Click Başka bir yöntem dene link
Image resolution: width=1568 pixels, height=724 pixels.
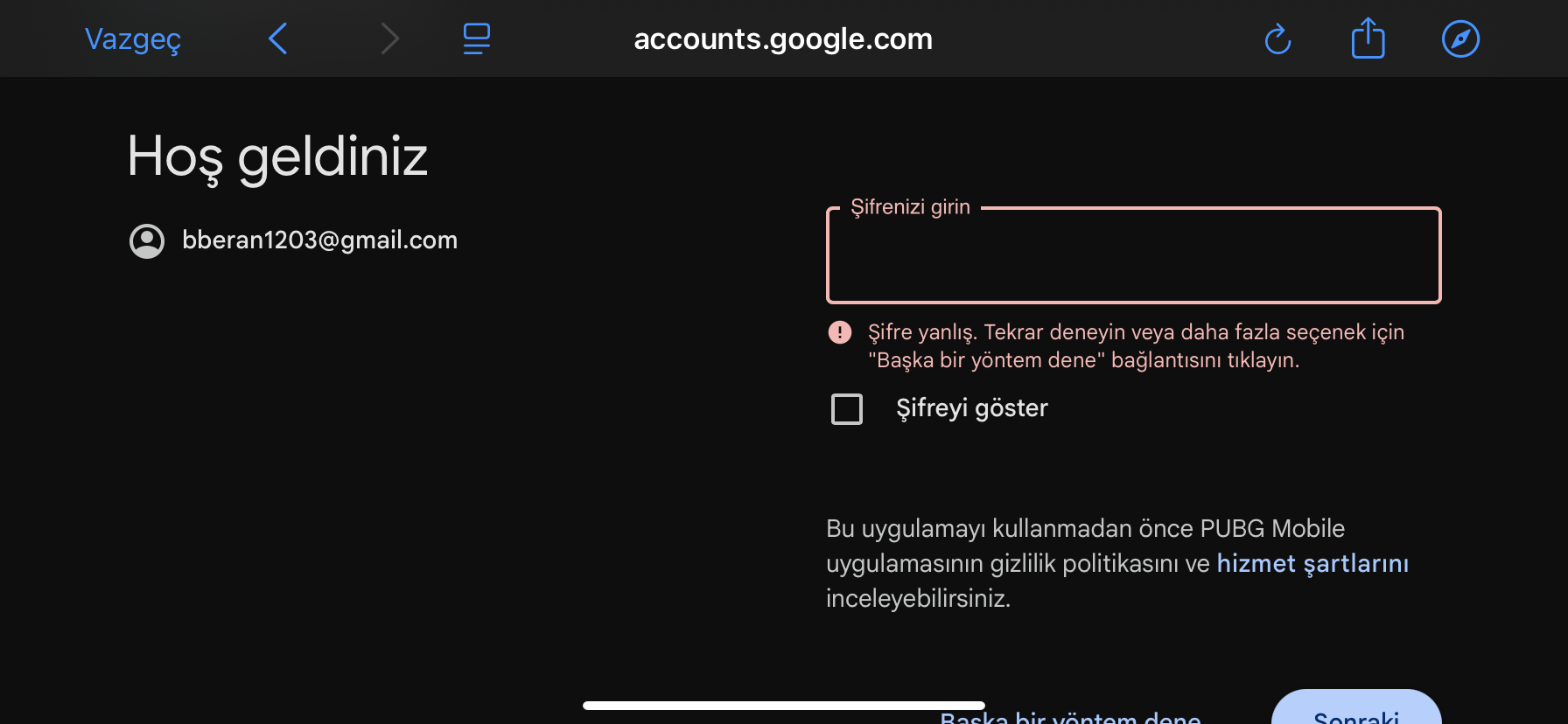1070,717
